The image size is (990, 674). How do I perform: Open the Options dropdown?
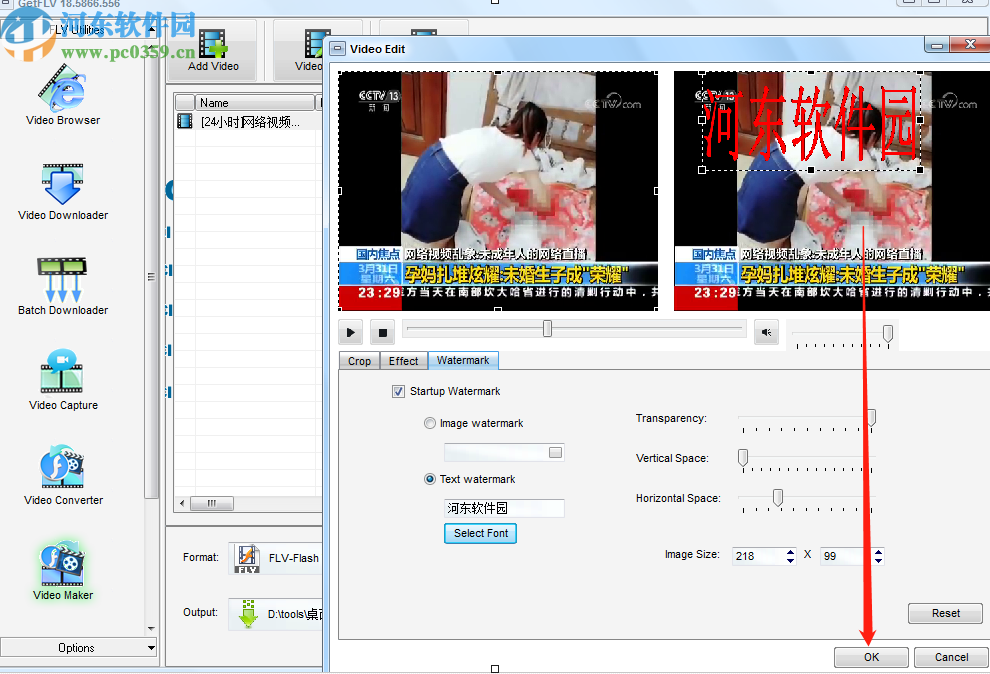click(x=79, y=647)
